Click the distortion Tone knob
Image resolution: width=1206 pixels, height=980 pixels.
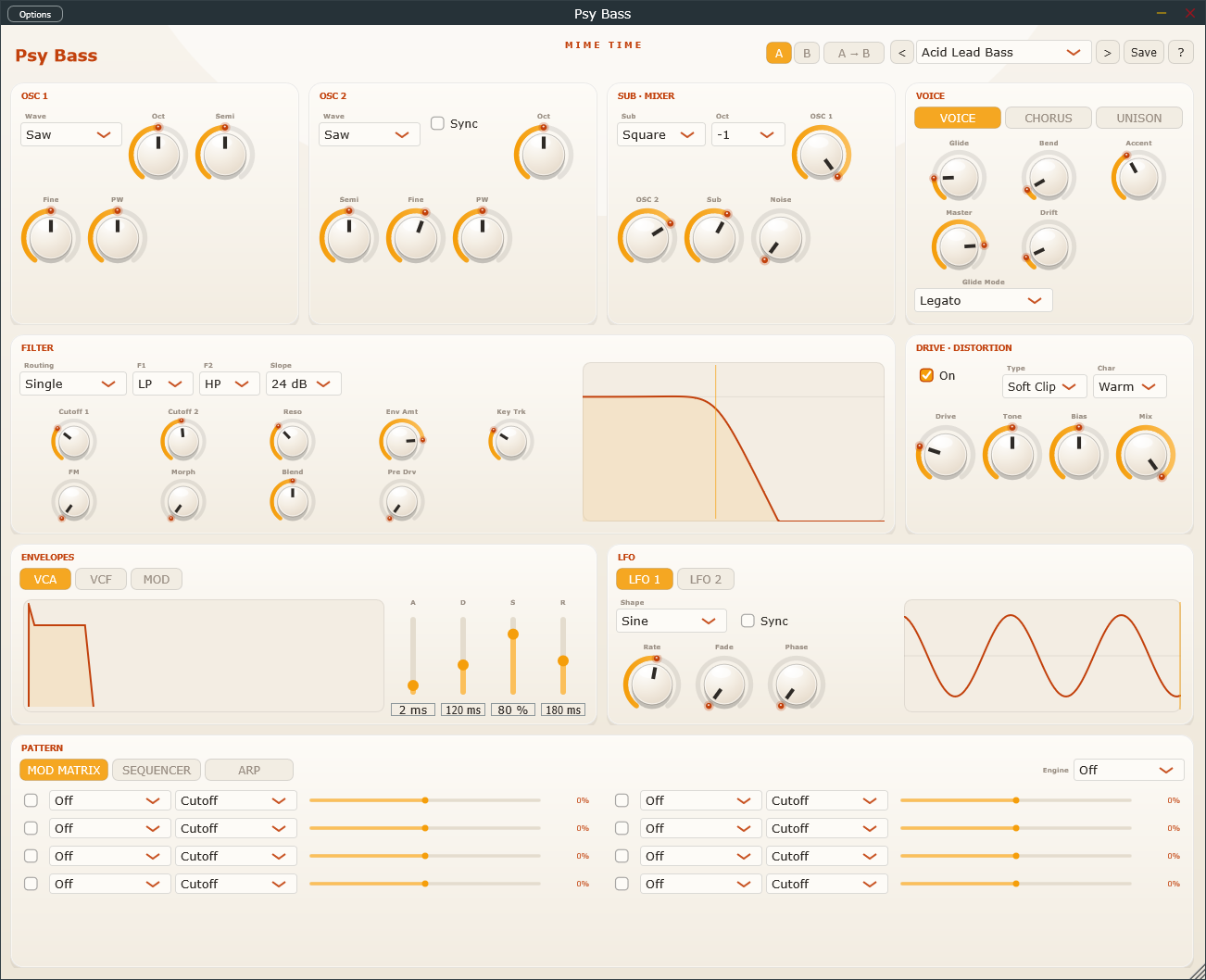(1012, 454)
